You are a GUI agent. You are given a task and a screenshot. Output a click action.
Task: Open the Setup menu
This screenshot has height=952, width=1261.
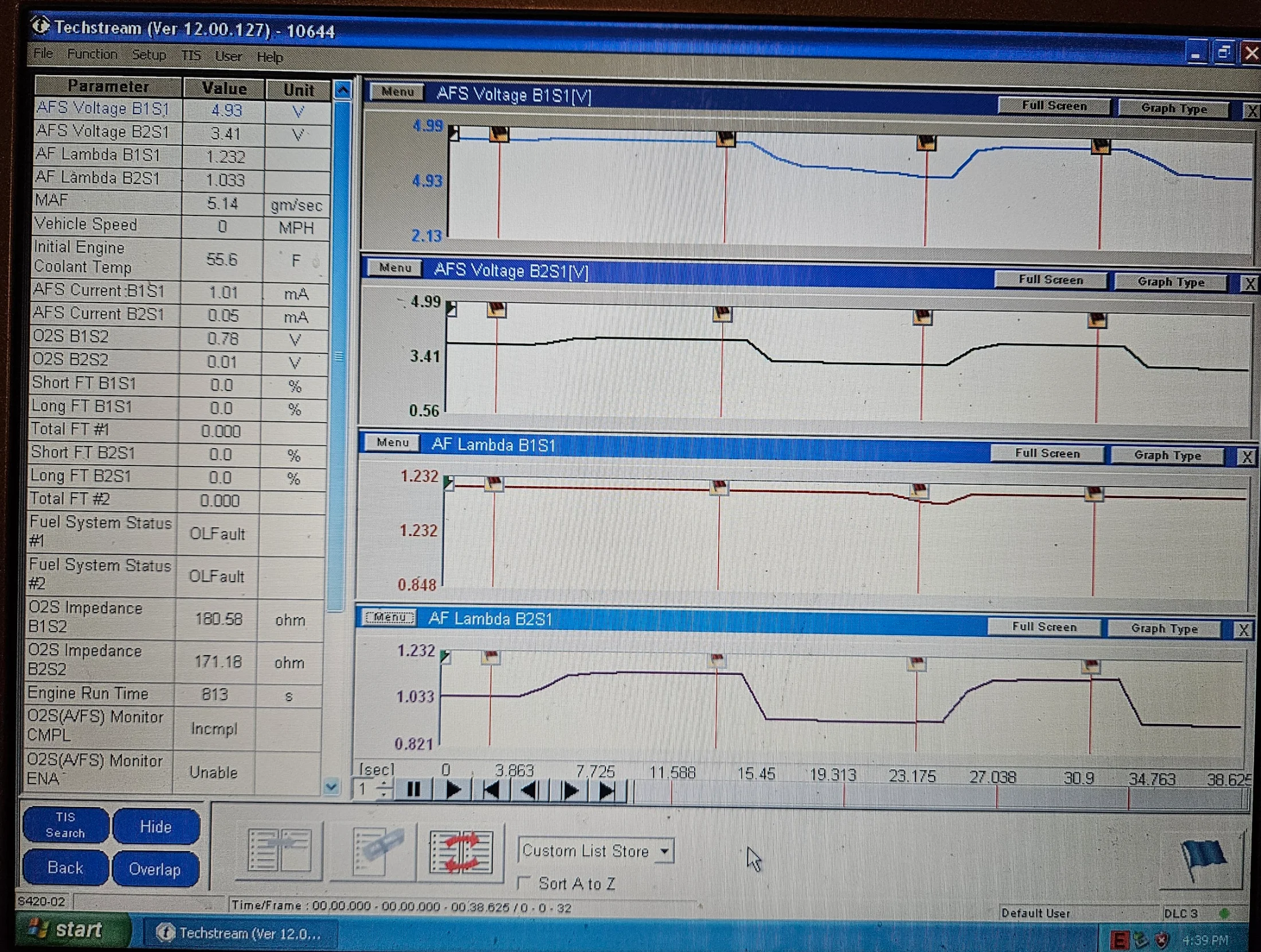[148, 55]
